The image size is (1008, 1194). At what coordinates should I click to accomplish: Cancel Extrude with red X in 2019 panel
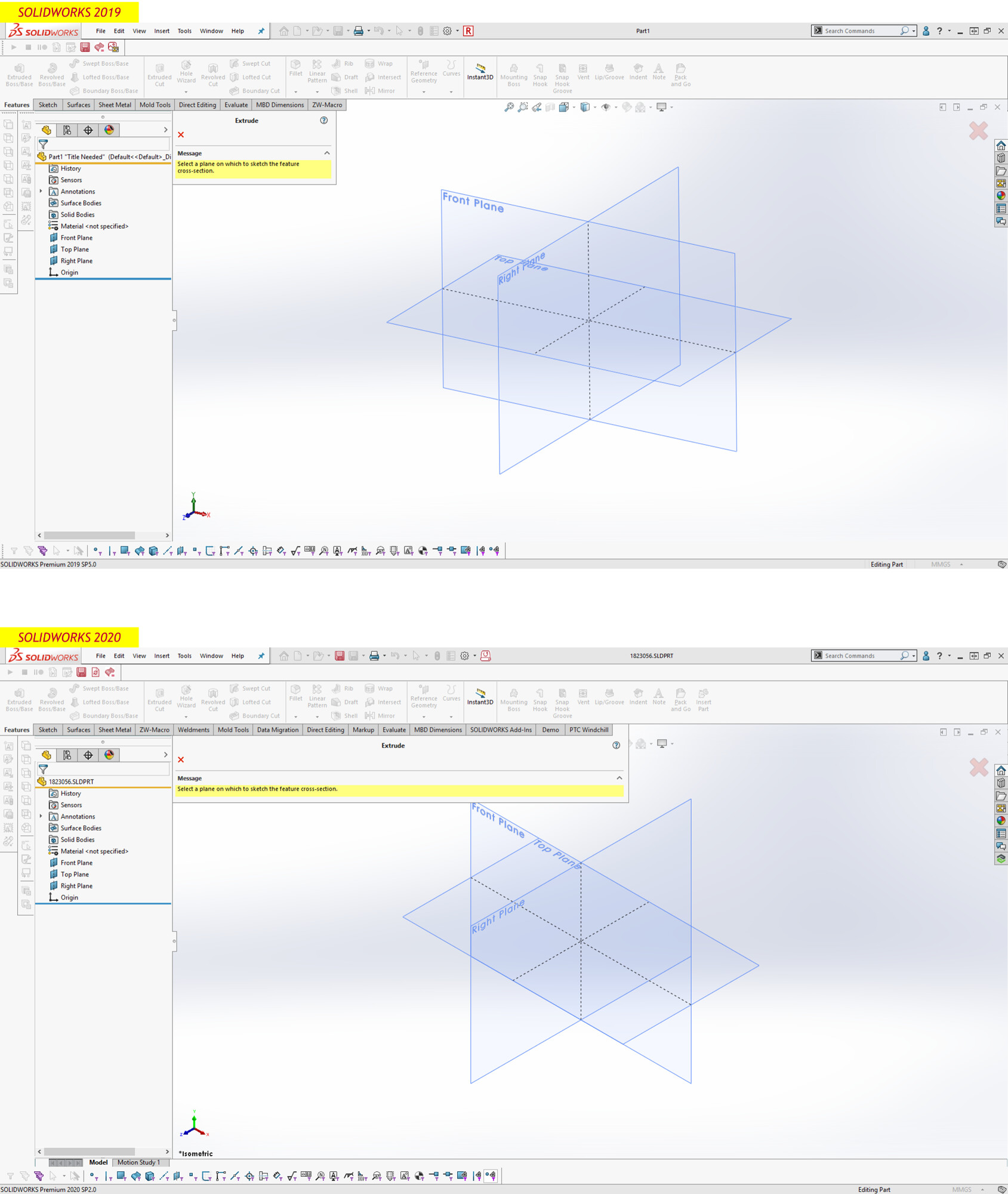pos(181,135)
